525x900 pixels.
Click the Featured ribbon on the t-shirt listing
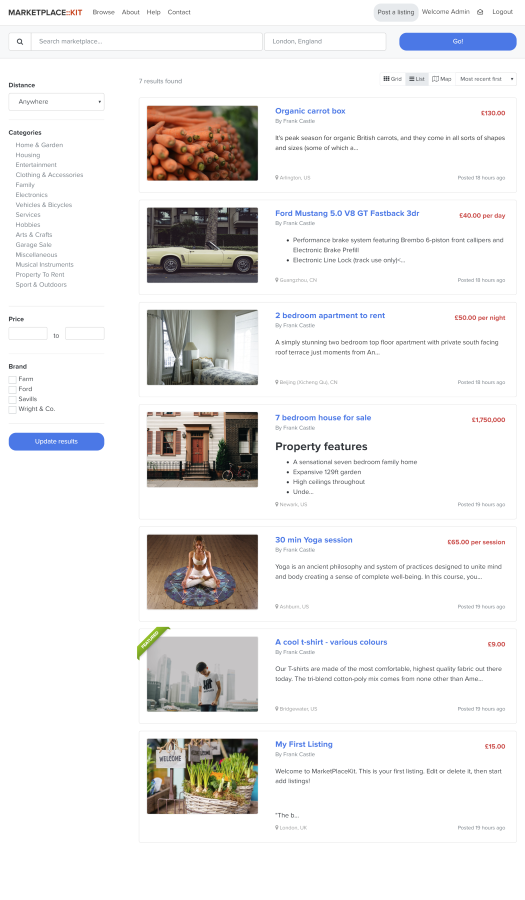point(151,641)
